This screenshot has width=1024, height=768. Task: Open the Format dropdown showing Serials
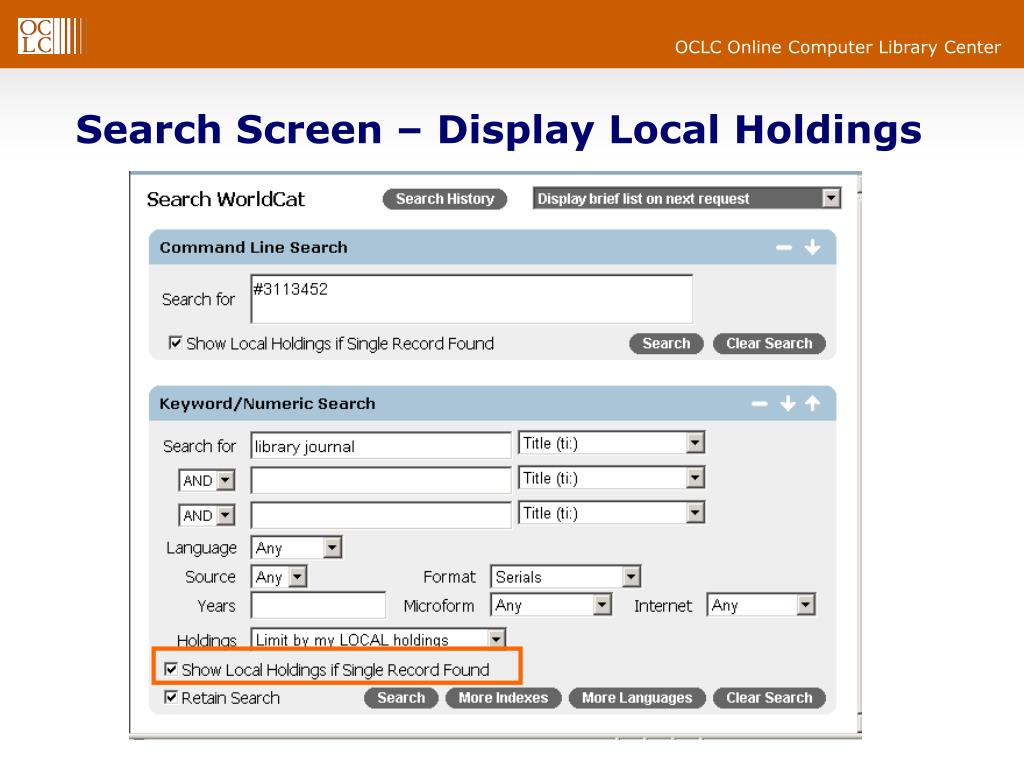click(566, 577)
